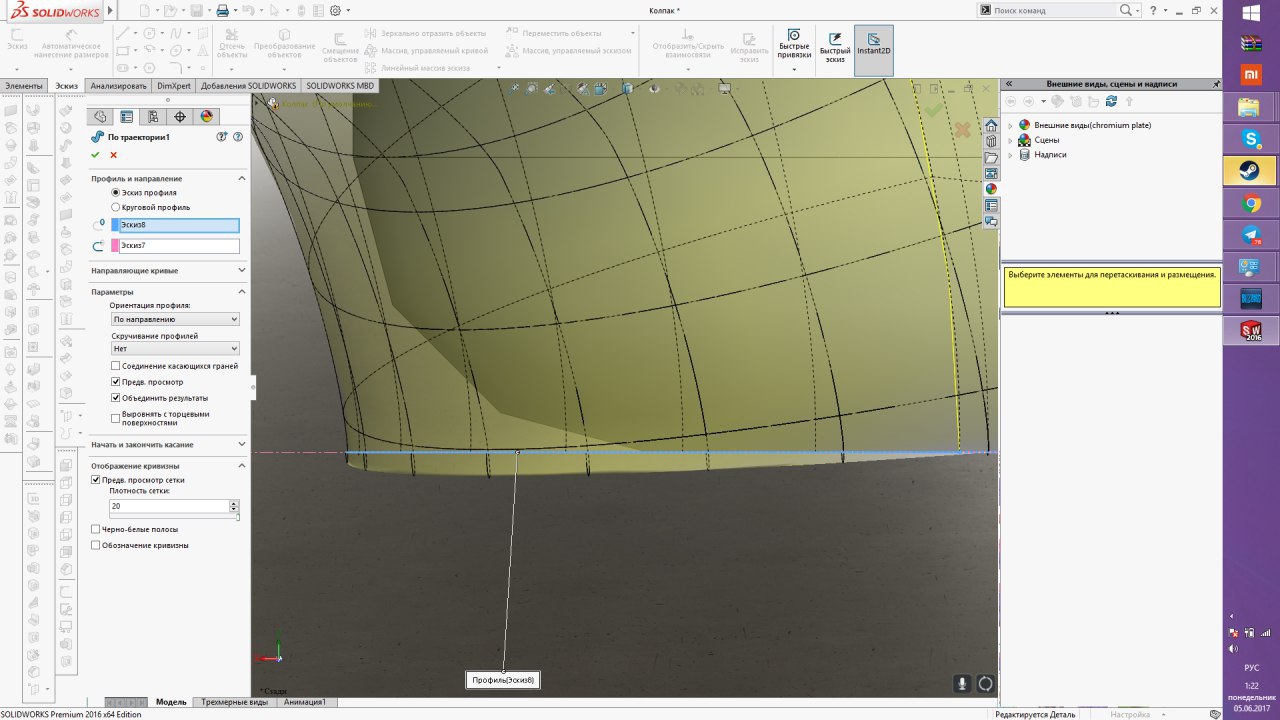
Task: Click the Instant2D button
Action: 874,50
